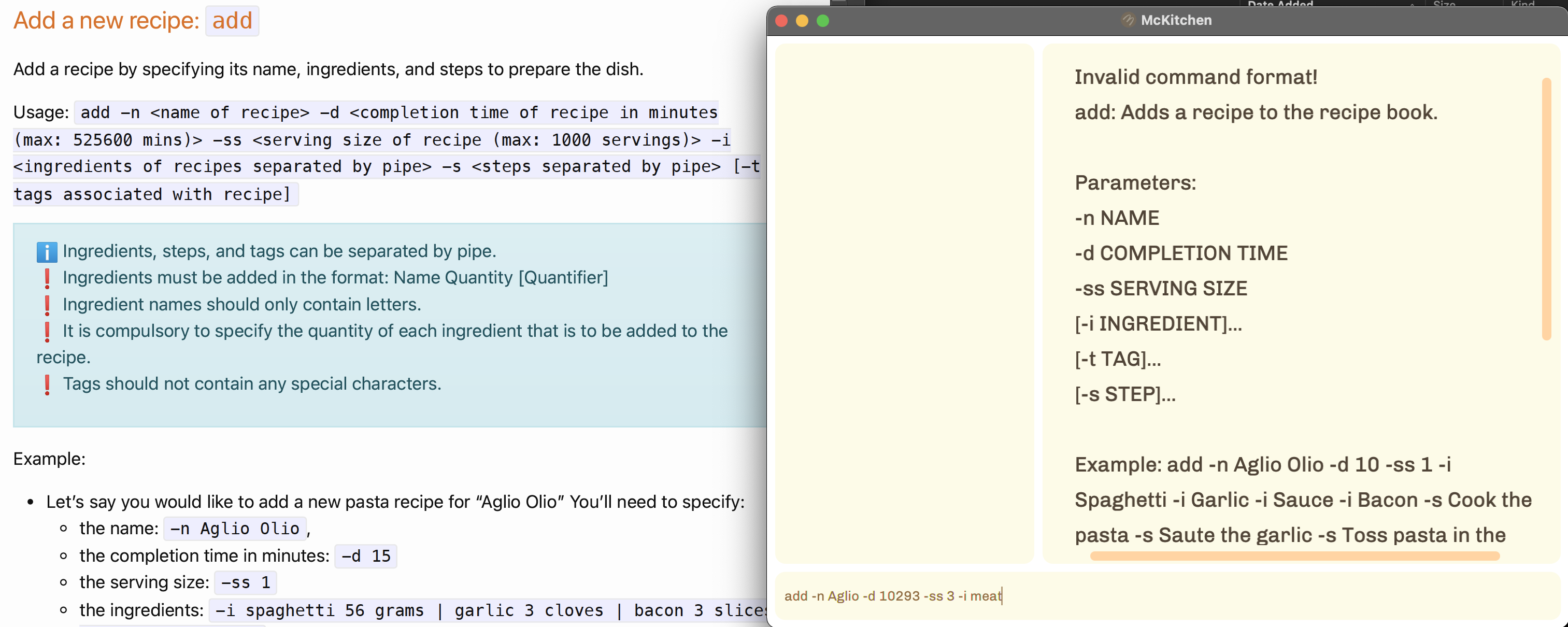
Task: Close the McKitchen window
Action: click(x=781, y=21)
